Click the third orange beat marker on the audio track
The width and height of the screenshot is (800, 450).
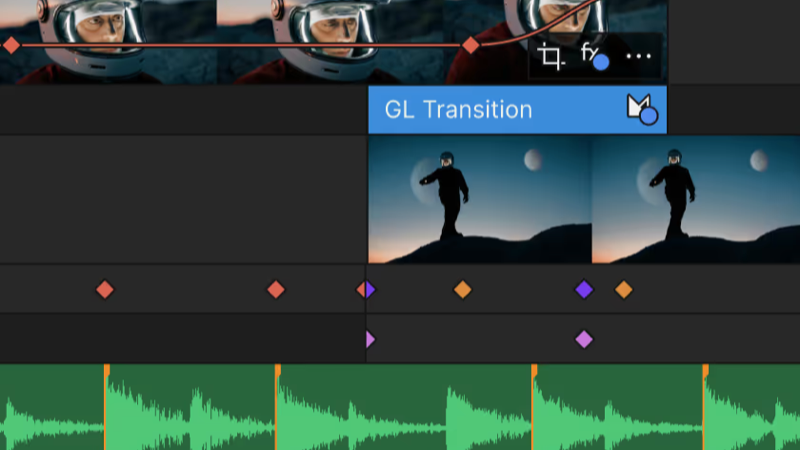(534, 407)
